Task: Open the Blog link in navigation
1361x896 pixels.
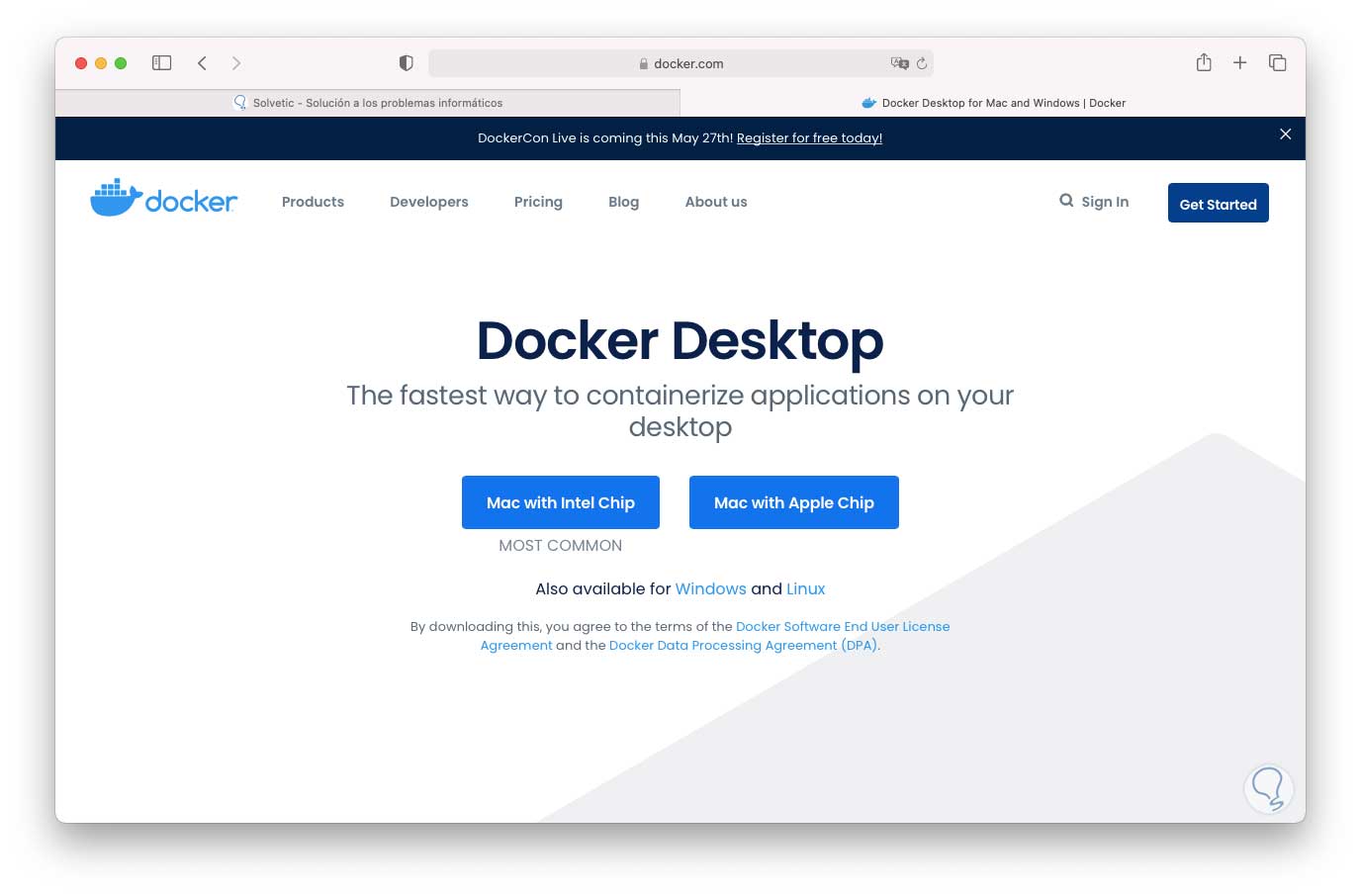Action: pyautogui.click(x=623, y=202)
